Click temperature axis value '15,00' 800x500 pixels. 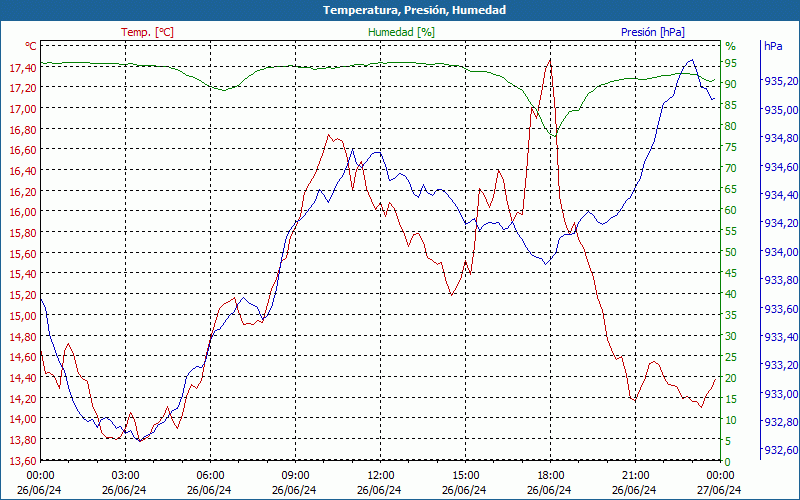click(23, 315)
